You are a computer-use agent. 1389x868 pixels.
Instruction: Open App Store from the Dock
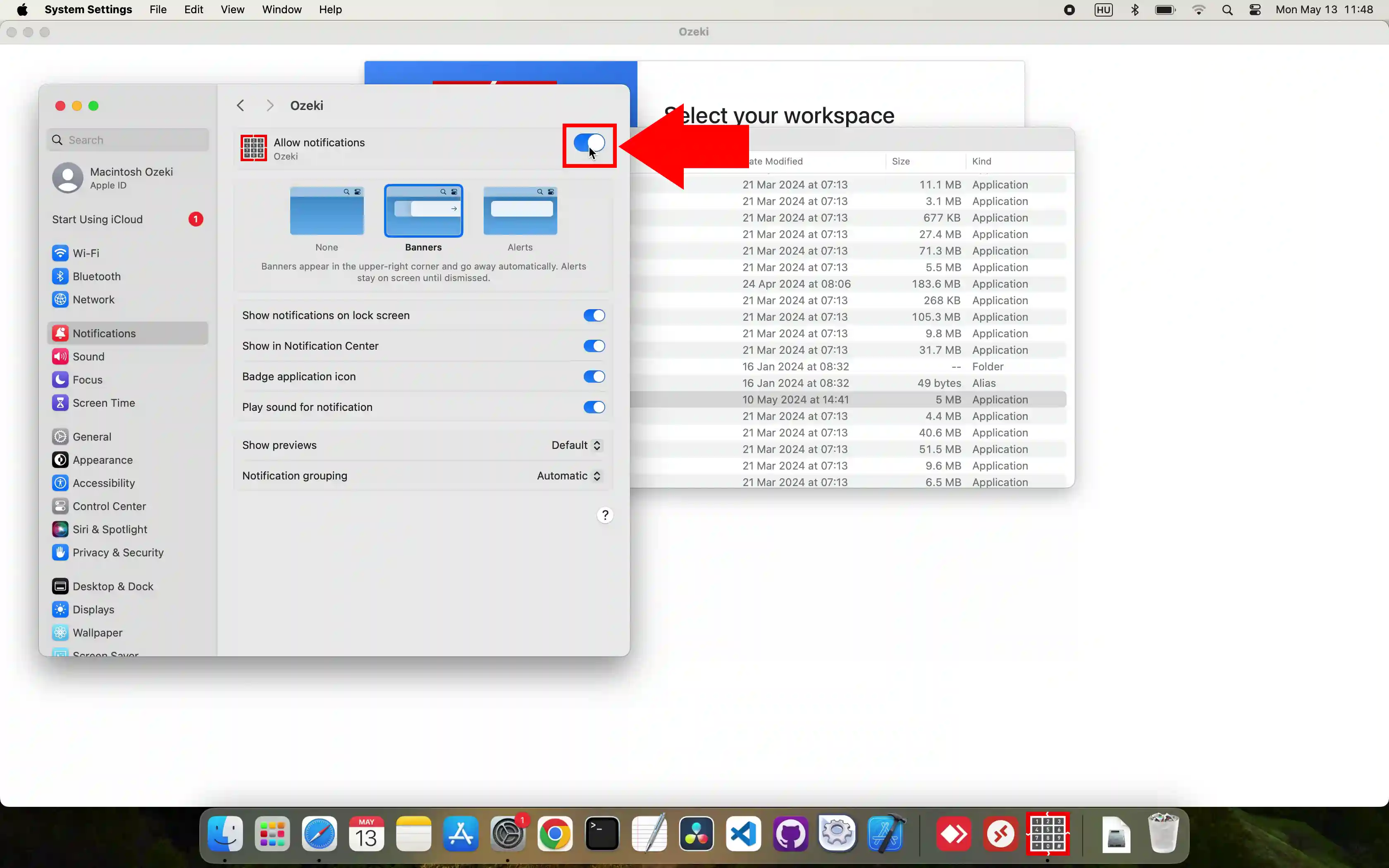[461, 834]
